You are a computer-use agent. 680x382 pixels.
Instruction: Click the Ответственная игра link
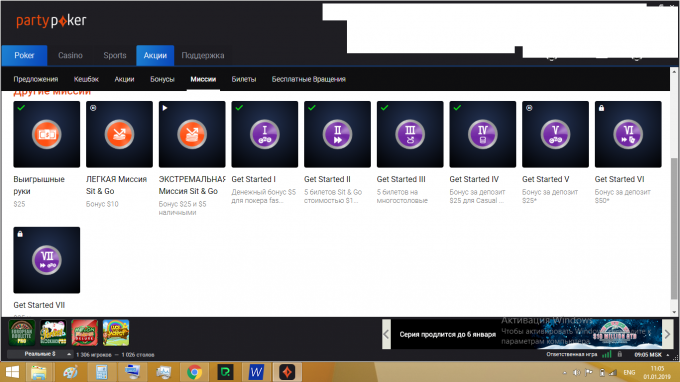coord(572,354)
